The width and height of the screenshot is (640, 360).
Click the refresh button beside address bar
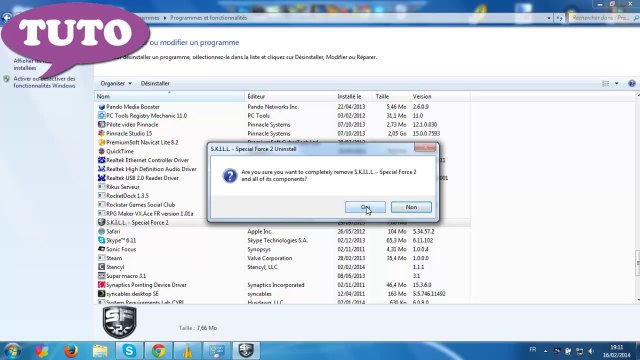(x=559, y=18)
